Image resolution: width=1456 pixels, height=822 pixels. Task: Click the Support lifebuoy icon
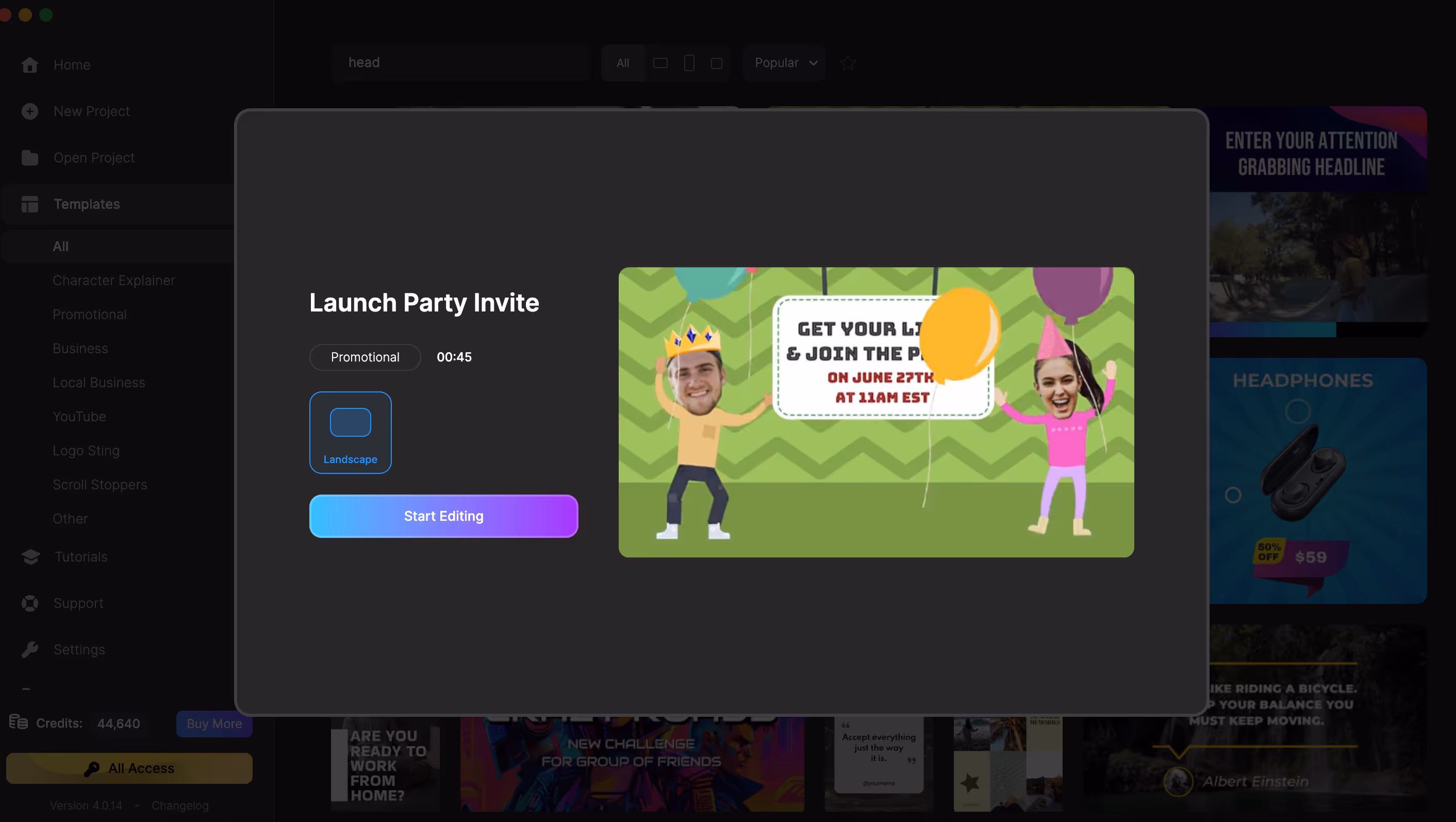(x=29, y=603)
